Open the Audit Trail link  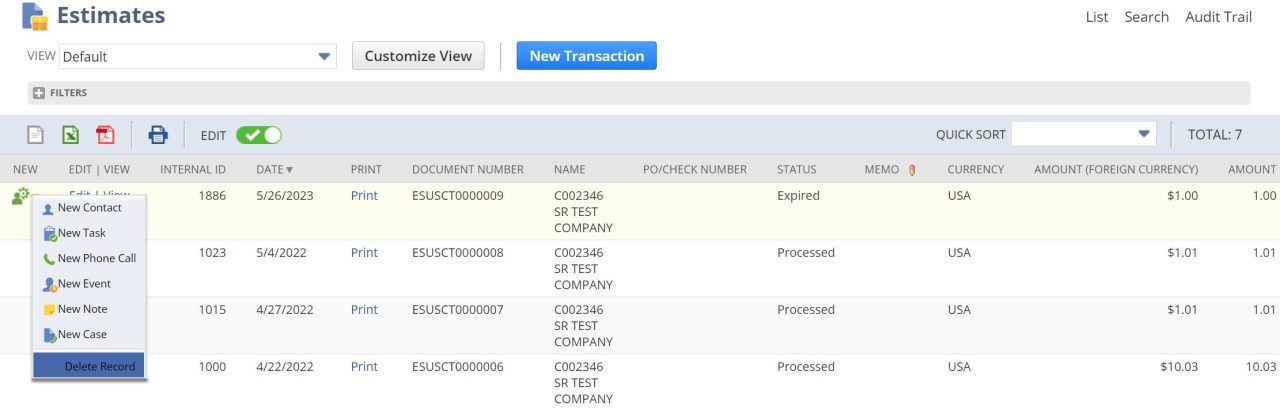1218,17
